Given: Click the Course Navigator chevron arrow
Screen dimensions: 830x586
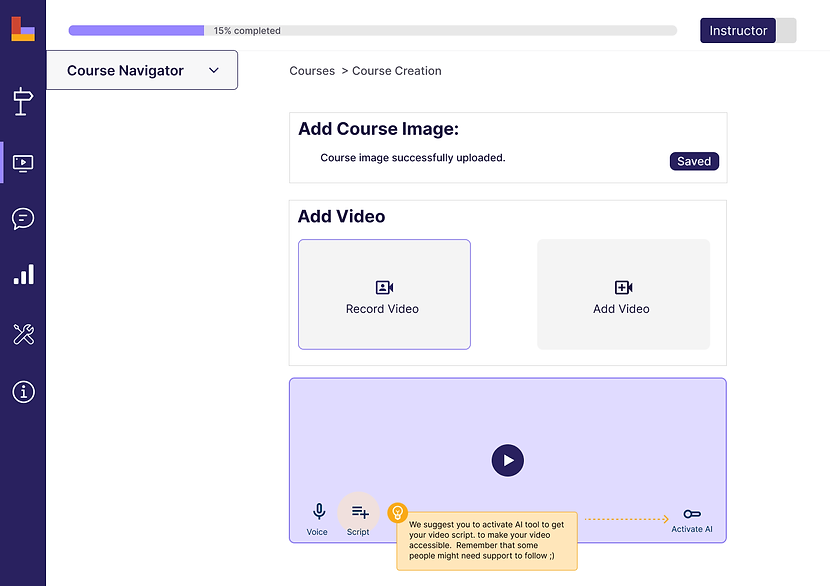Looking at the screenshot, I should click(x=214, y=70).
